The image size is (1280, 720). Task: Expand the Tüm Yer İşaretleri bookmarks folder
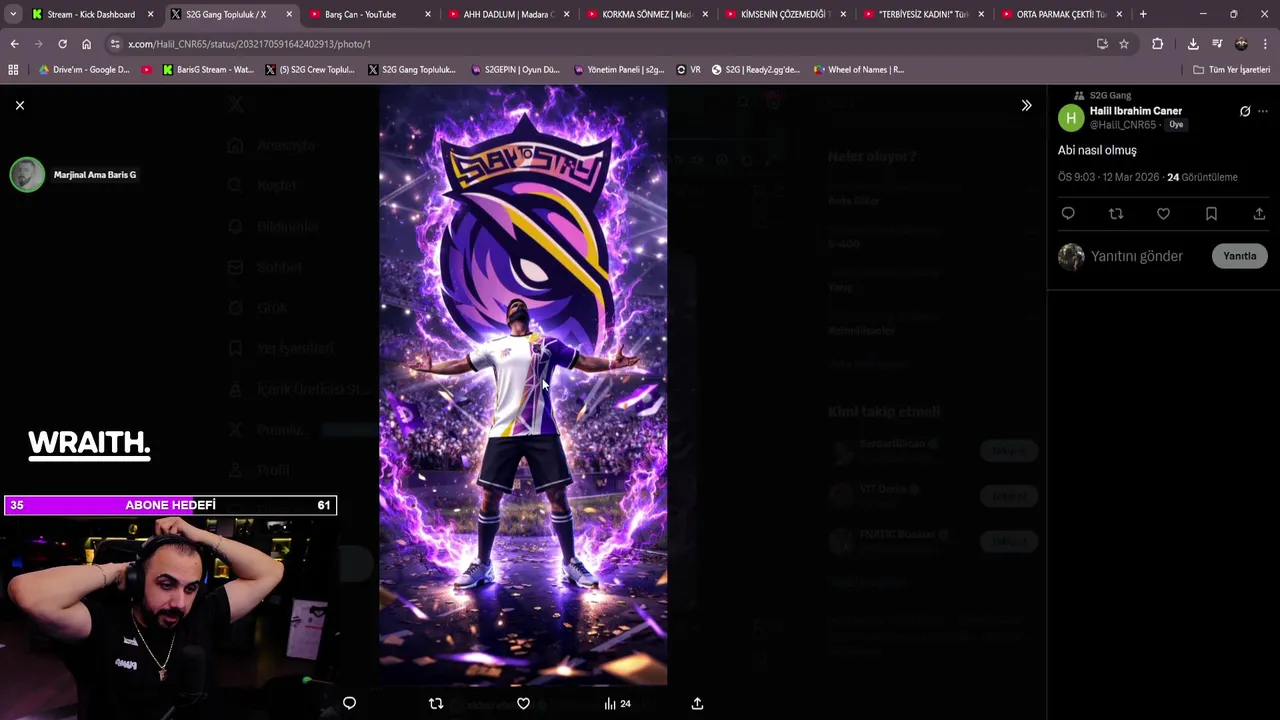point(1231,70)
